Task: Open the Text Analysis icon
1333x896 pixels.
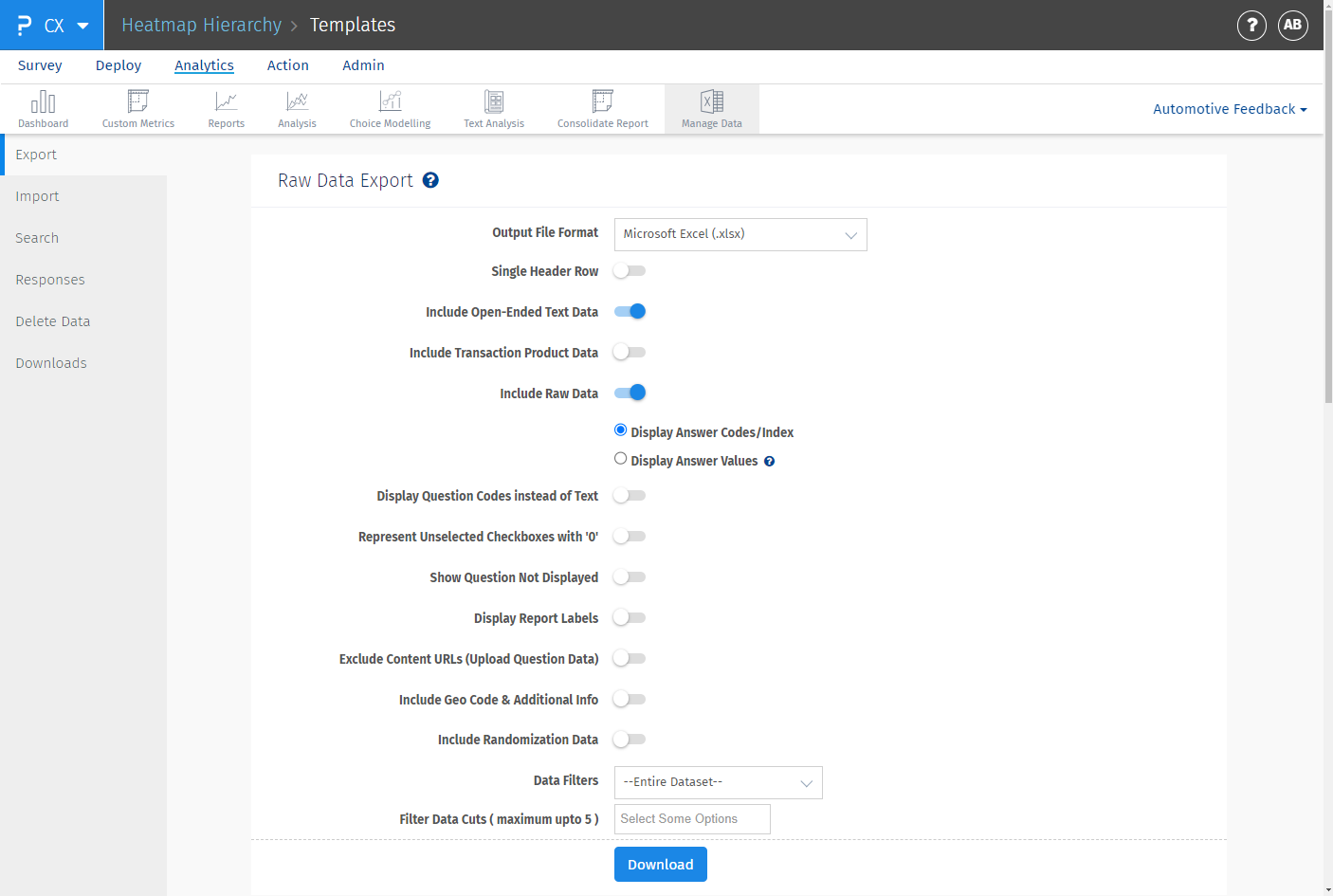Action: click(x=493, y=108)
